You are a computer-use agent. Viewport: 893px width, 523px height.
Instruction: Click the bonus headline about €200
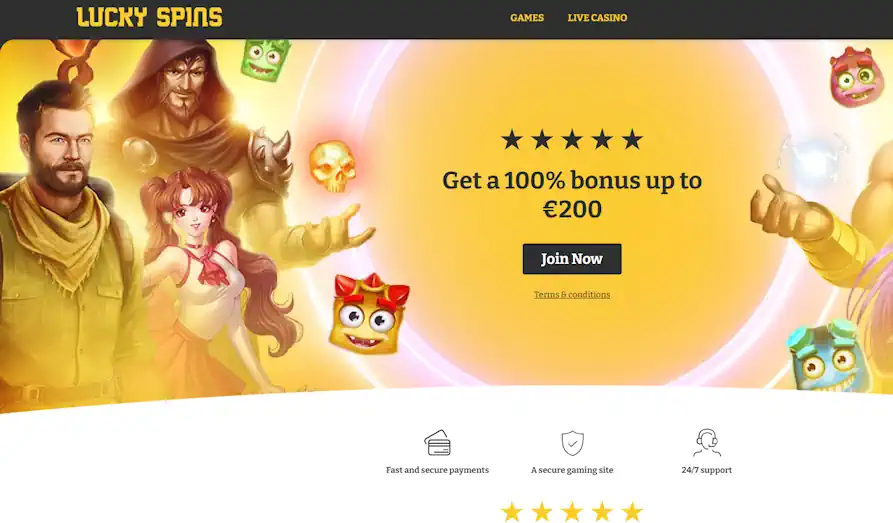click(x=572, y=194)
